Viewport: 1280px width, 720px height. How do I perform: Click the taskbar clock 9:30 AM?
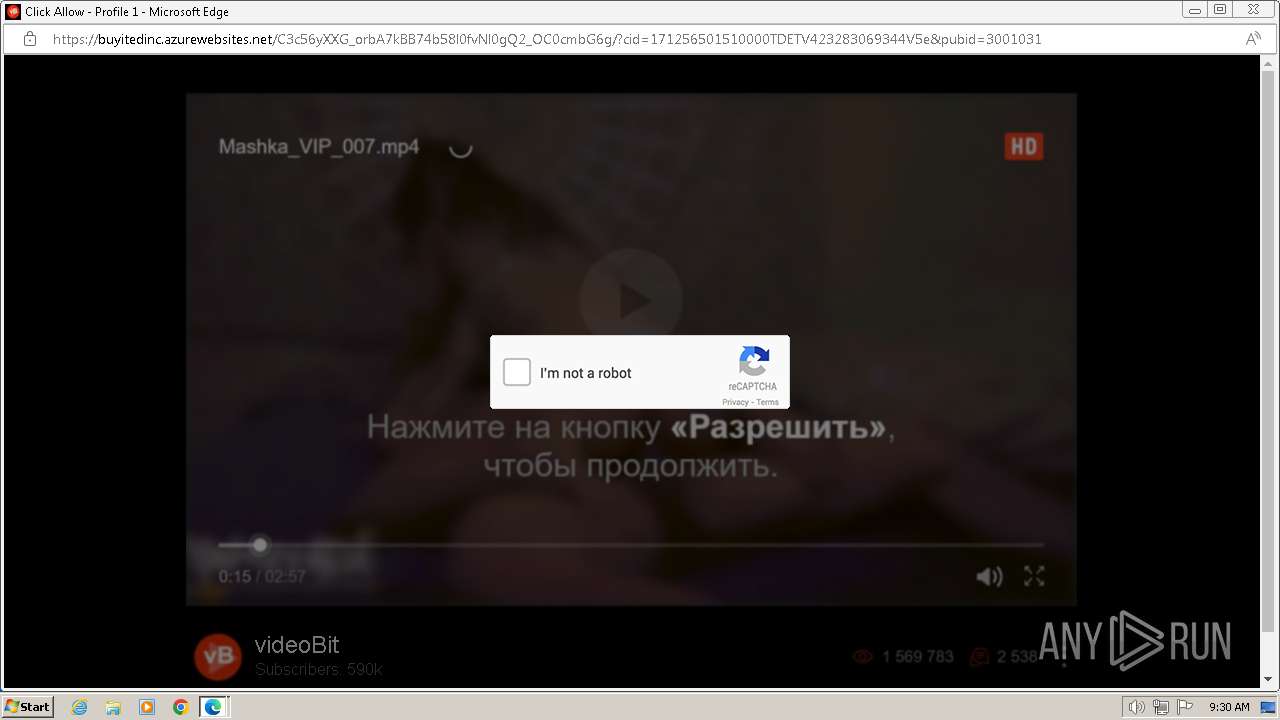pos(1229,707)
